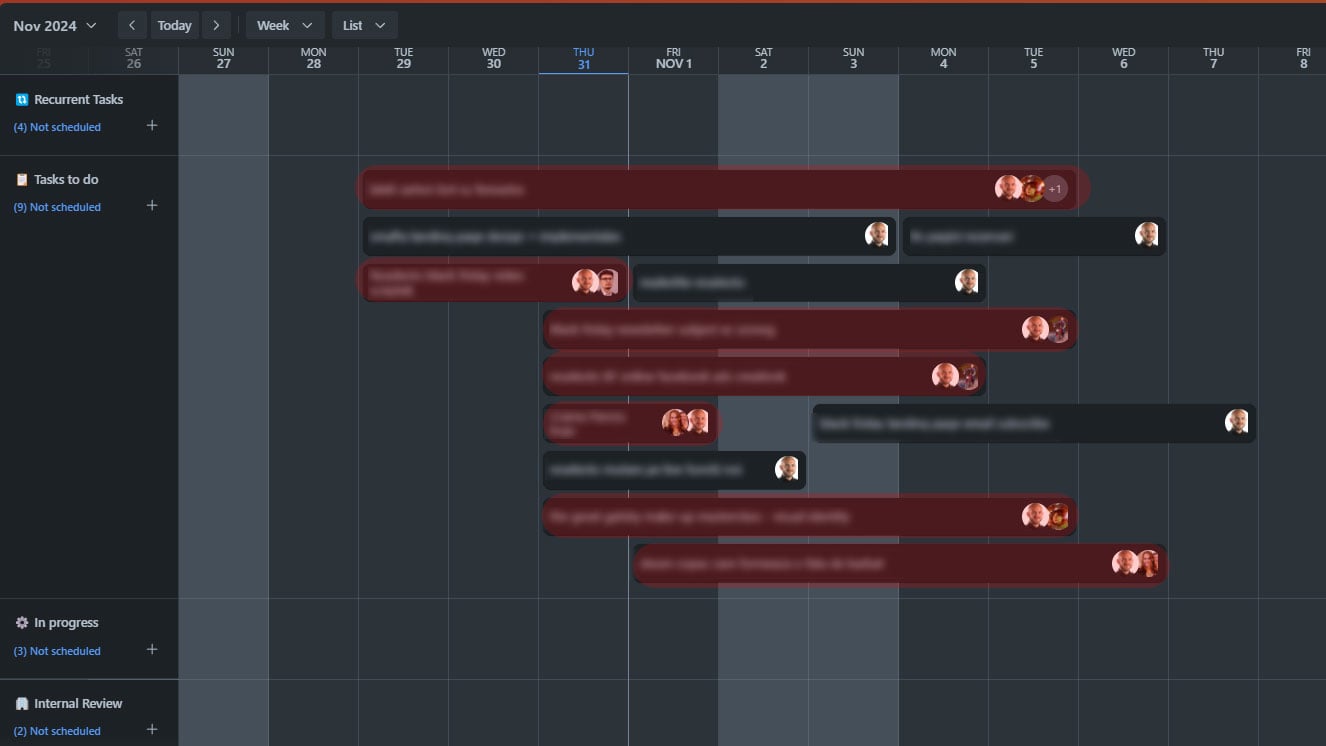Click the glasses-wearing assignee avatar on red task
1326x746 pixels.
pos(608,282)
